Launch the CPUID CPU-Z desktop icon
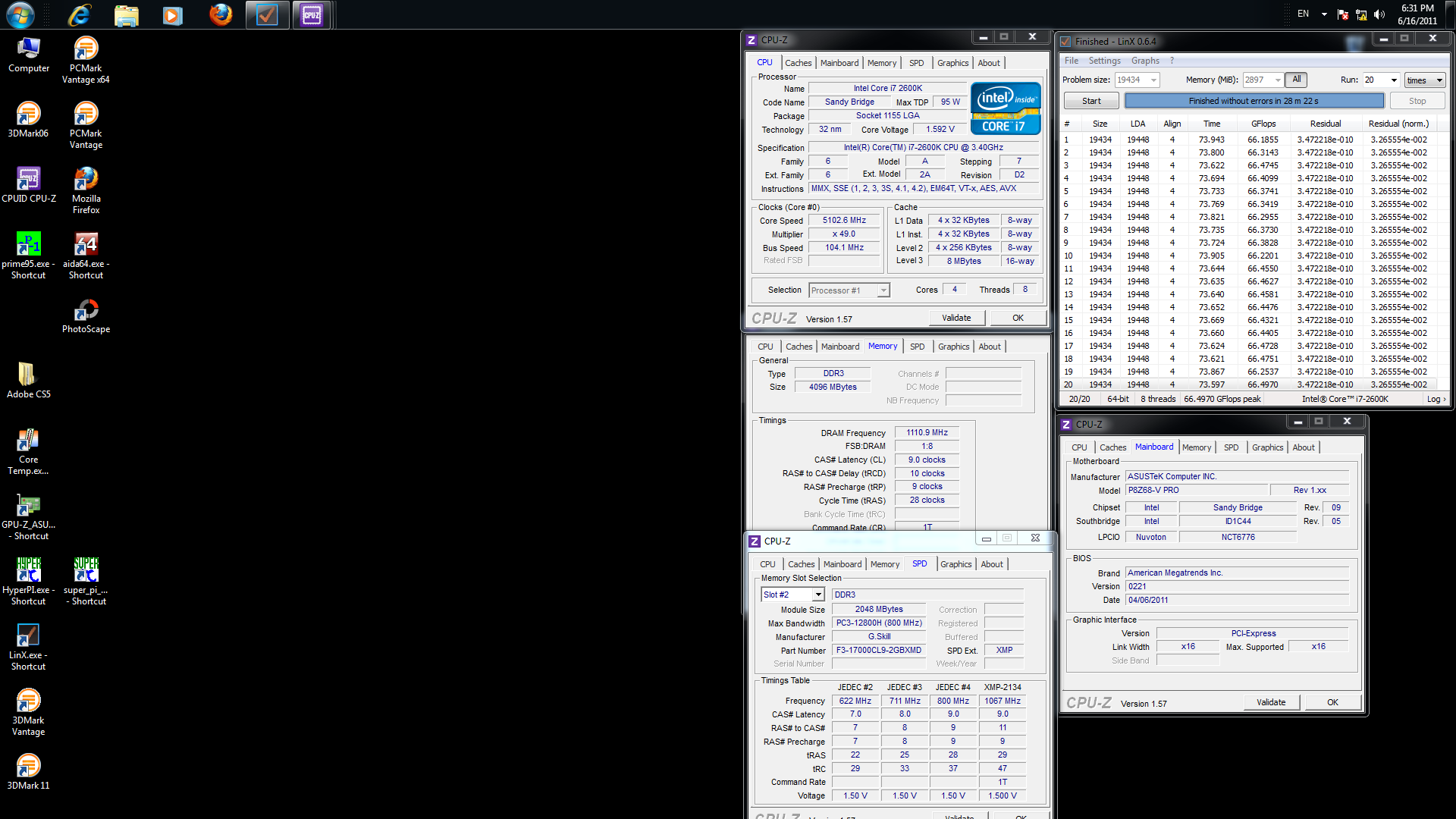 coord(28,180)
